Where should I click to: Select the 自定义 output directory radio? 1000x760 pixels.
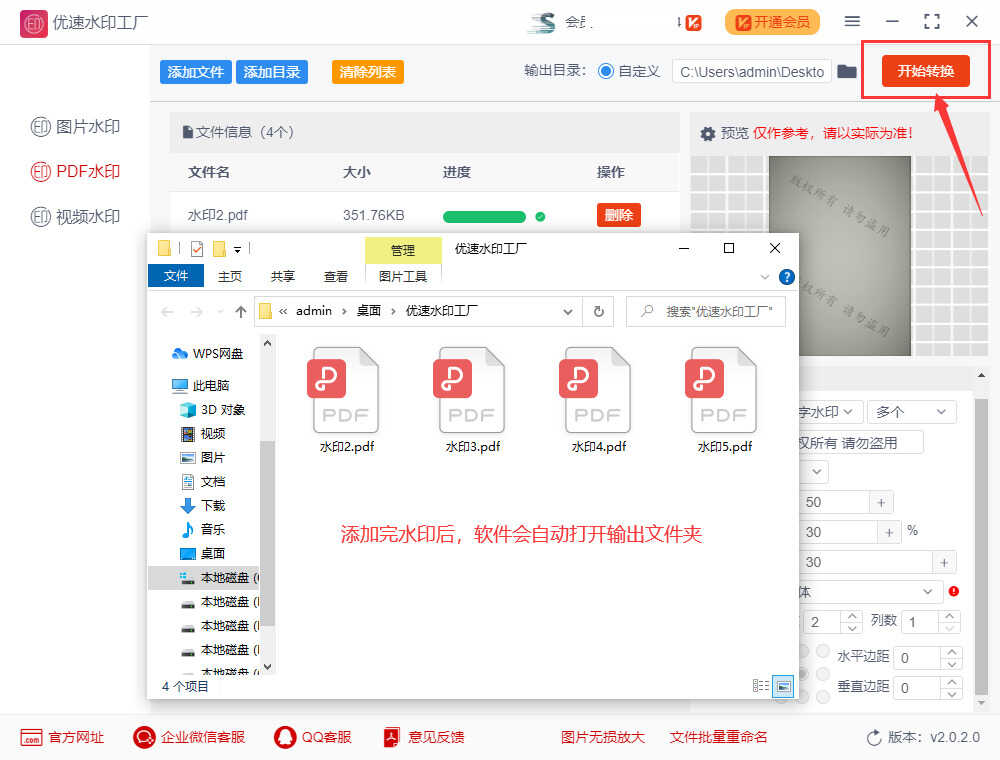(606, 71)
